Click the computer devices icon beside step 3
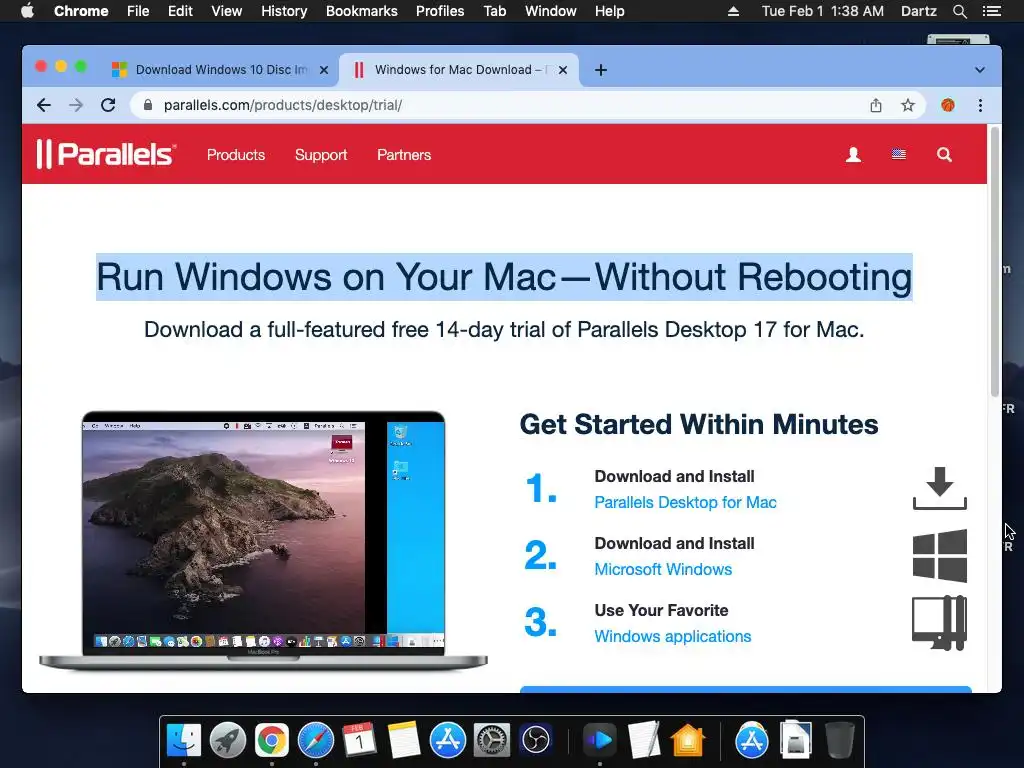This screenshot has width=1024, height=768. pos(940,623)
